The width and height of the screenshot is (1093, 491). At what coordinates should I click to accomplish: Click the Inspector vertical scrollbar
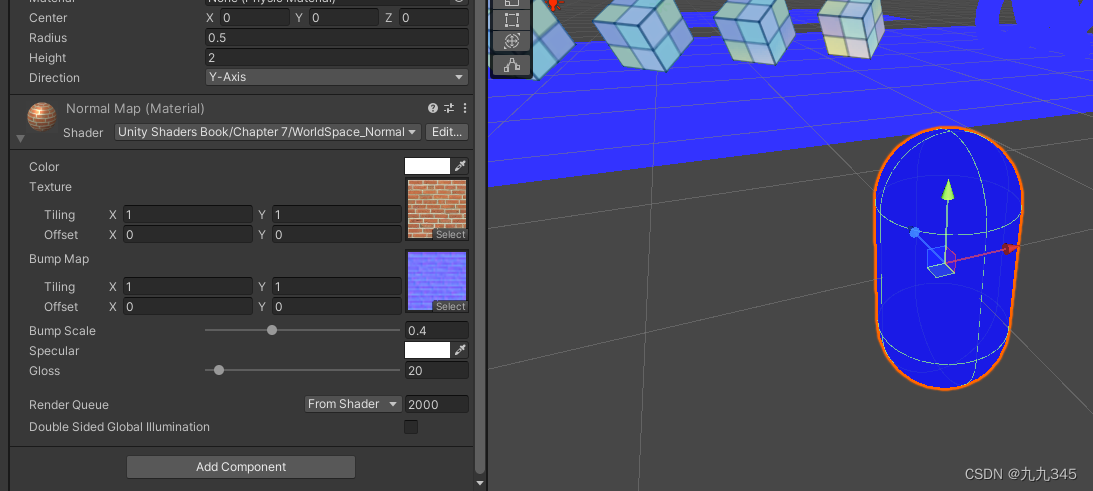(x=480, y=237)
